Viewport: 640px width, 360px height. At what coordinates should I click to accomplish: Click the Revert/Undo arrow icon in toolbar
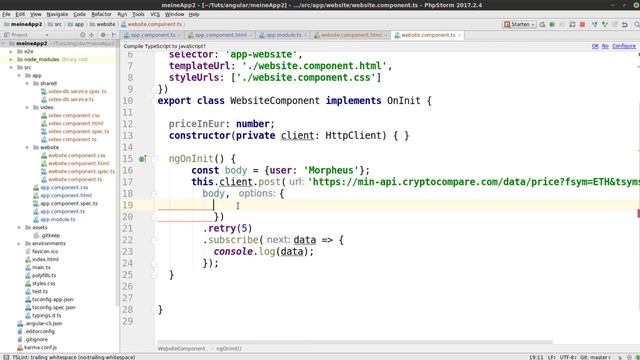click(624, 24)
